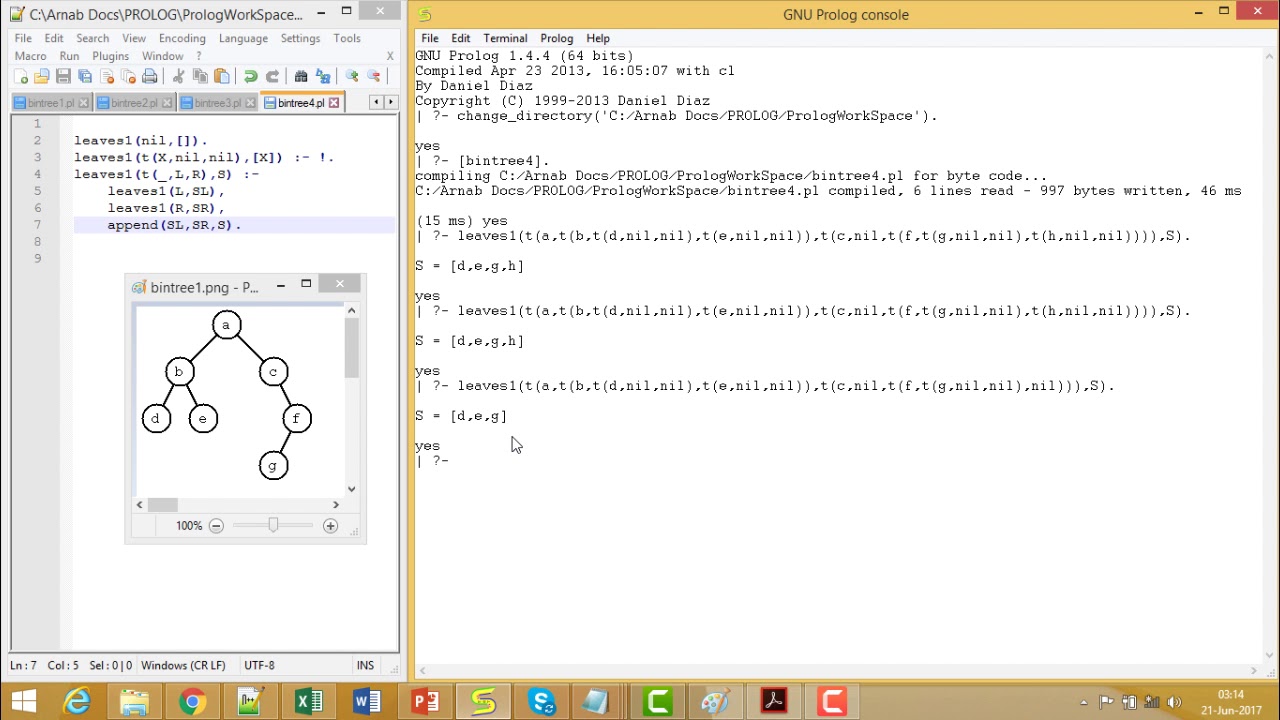Image resolution: width=1280 pixels, height=720 pixels.
Task: Open the Macro menu
Action: point(31,56)
